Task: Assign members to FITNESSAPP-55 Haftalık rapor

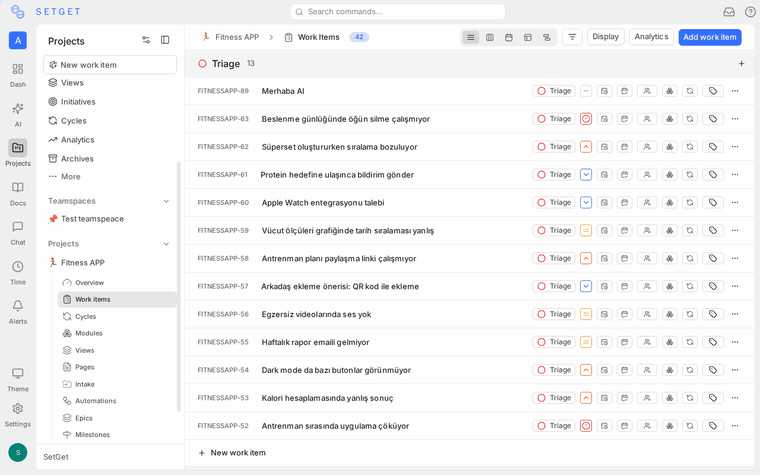Action: pyautogui.click(x=647, y=342)
